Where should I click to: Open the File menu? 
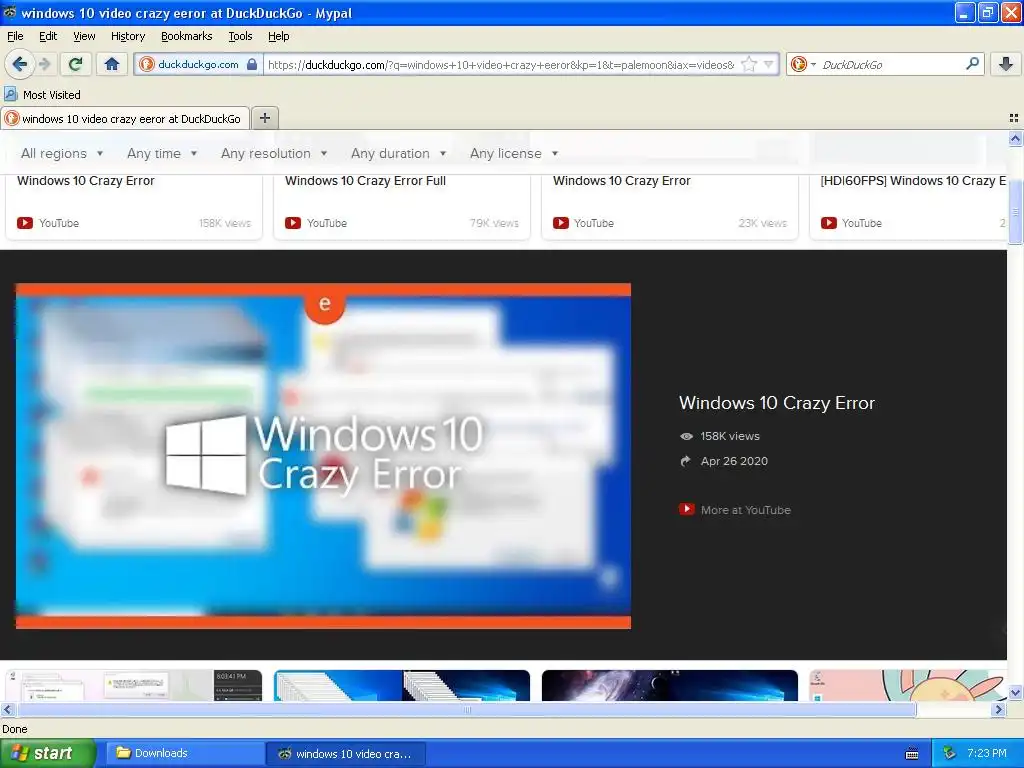(15, 36)
